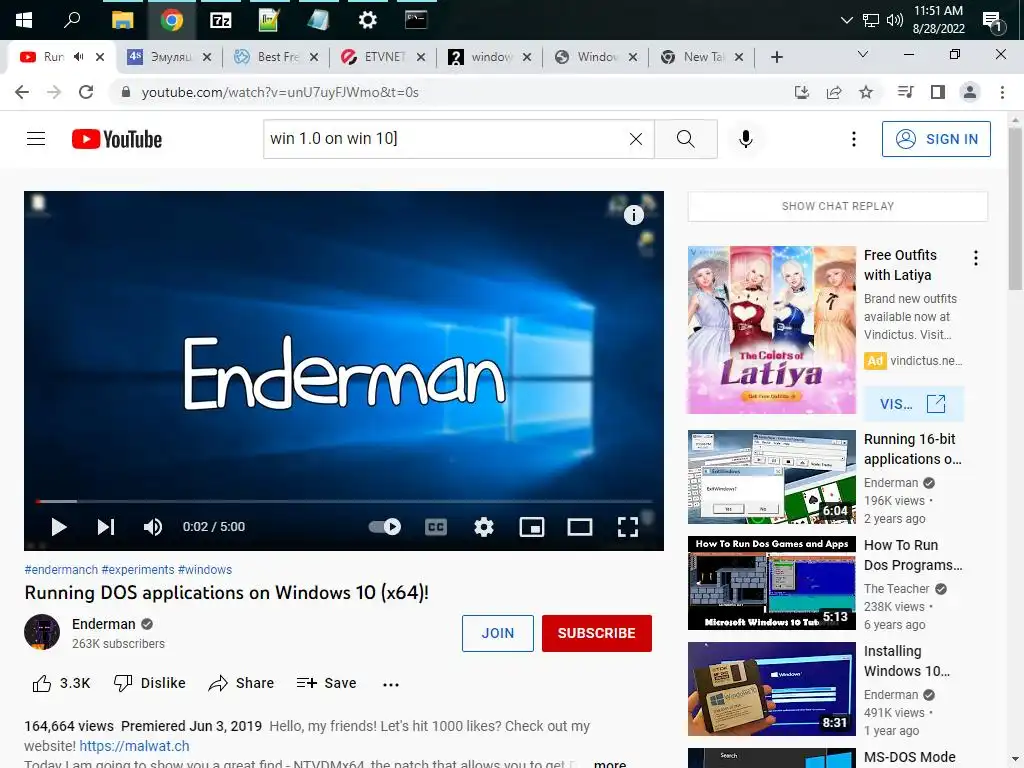Open video player settings gear

484,527
